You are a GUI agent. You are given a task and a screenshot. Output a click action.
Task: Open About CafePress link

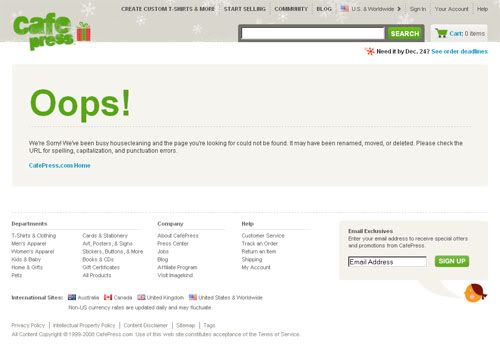(178, 236)
